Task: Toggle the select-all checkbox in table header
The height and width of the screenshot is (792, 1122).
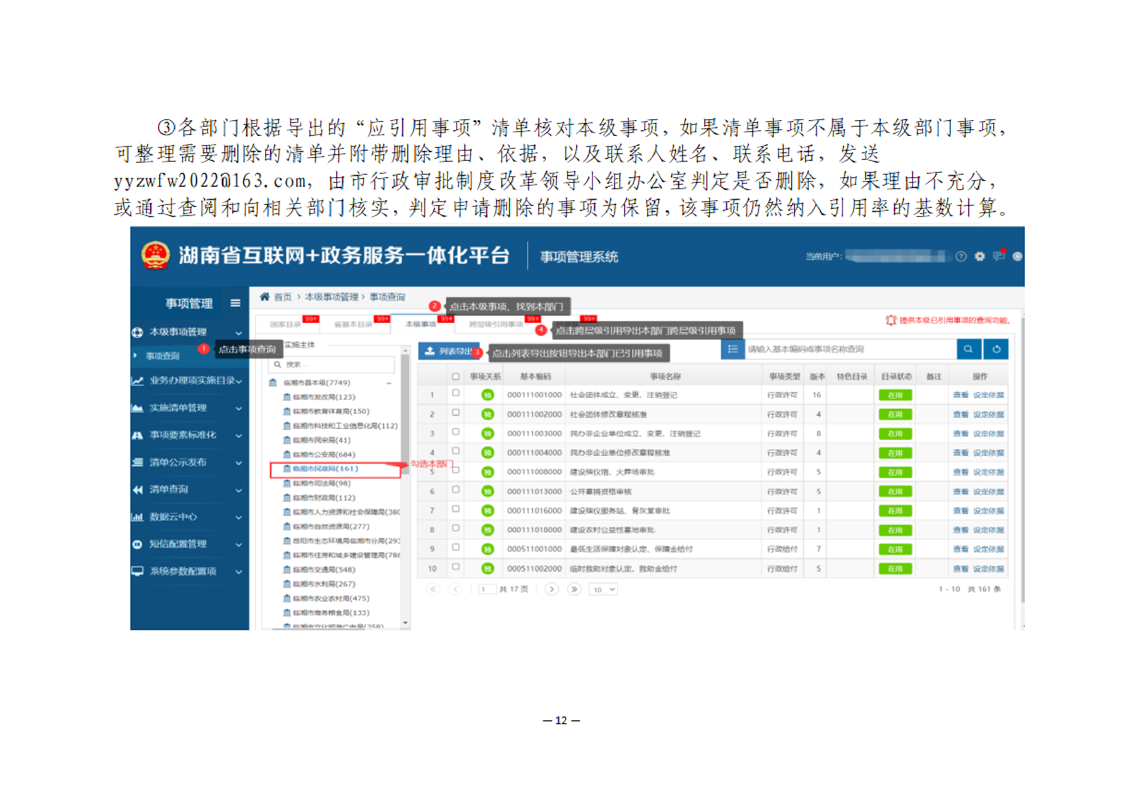Action: point(456,377)
